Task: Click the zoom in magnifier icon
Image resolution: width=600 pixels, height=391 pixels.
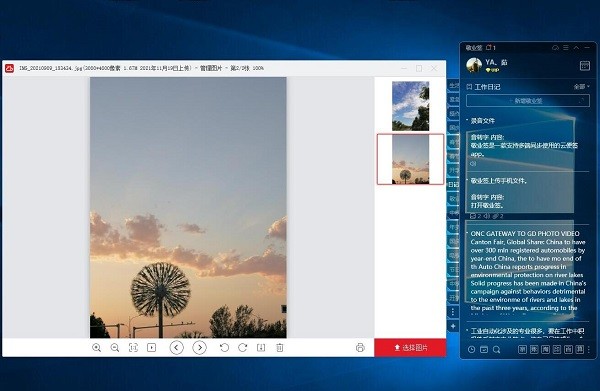Action: click(x=97, y=348)
